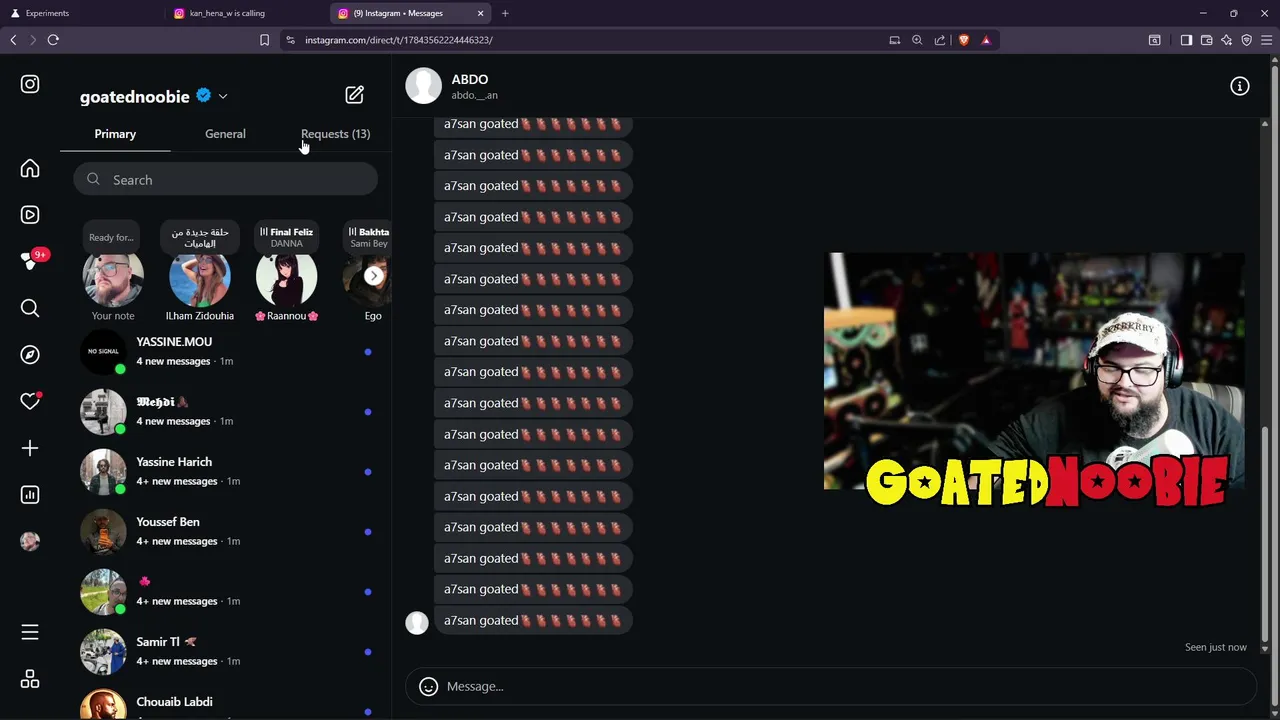Open Mehdi conversation
The height and width of the screenshot is (720, 1280).
click(x=225, y=412)
